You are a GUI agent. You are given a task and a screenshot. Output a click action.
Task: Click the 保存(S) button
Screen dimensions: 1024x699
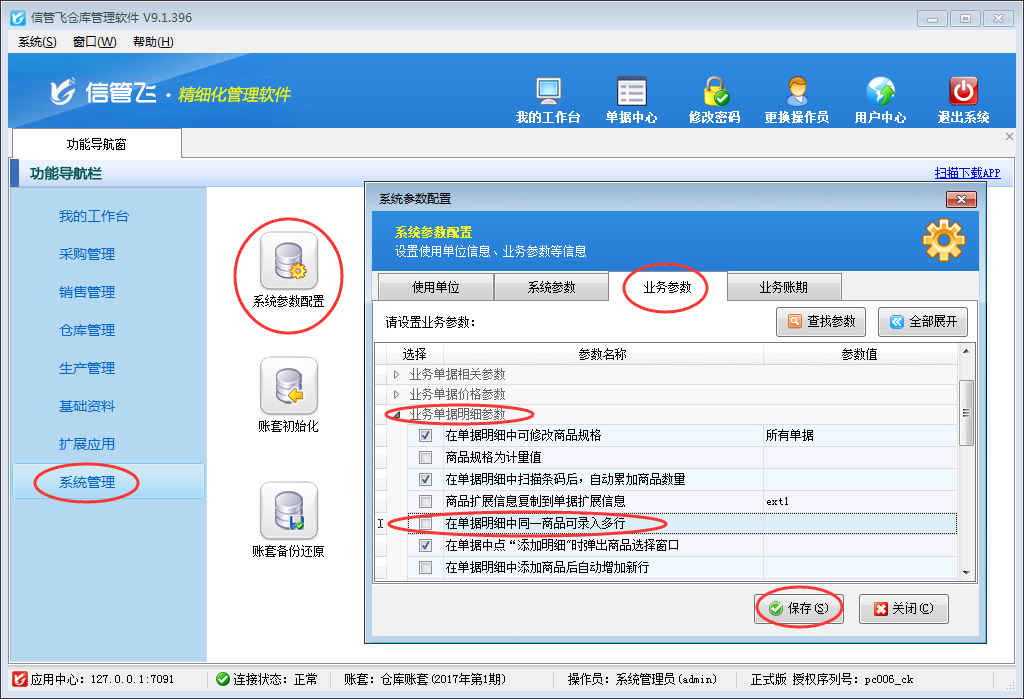798,608
